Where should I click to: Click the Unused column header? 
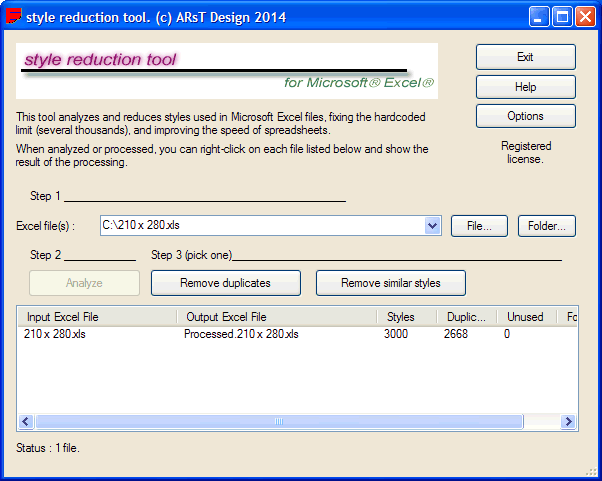point(527,317)
